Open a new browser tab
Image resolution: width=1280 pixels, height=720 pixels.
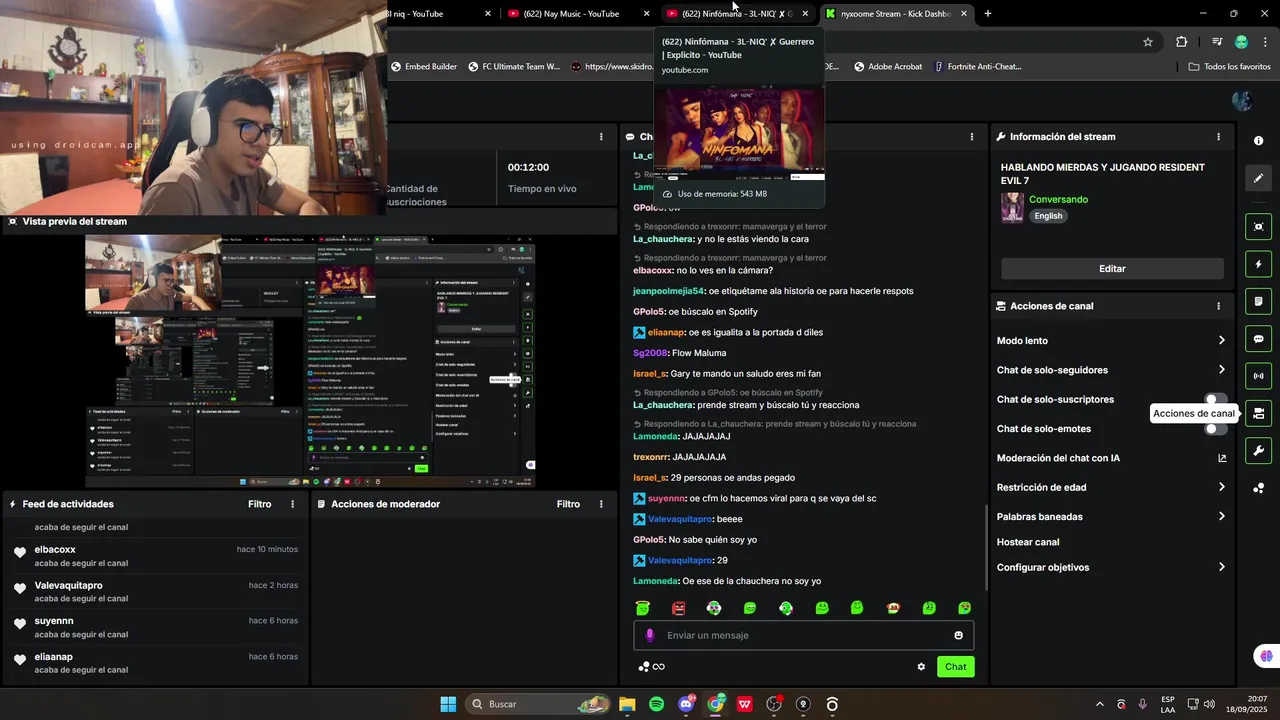(988, 14)
